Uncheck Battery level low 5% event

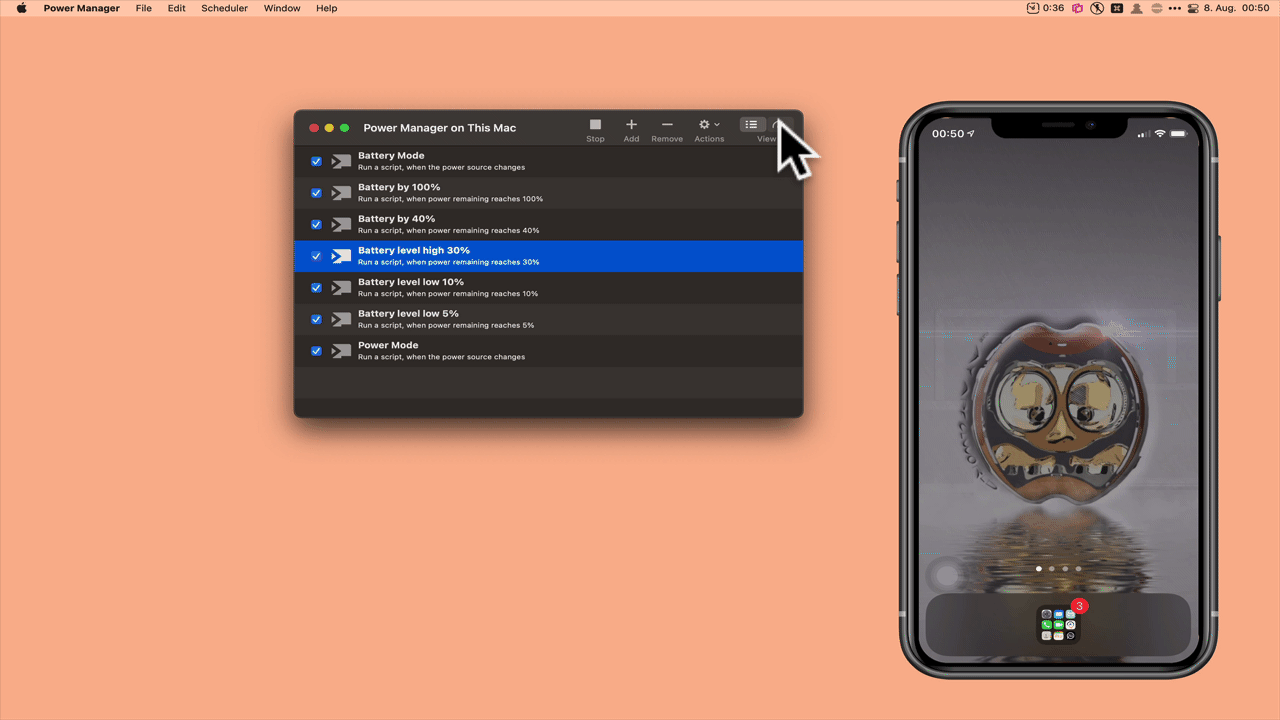(x=316, y=319)
